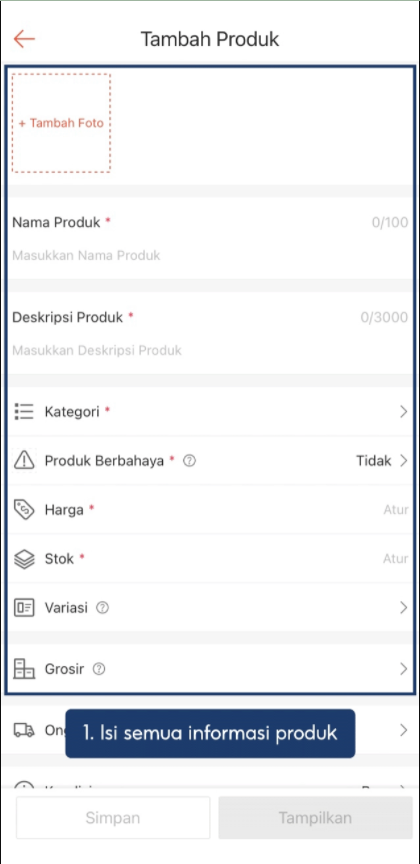Expand the Variasi row chevron
420x864 pixels.
(403, 608)
